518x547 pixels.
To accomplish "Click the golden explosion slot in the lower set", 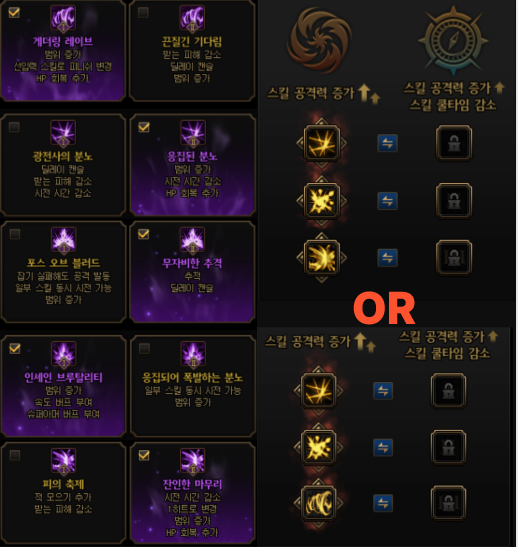I will 318,447.
